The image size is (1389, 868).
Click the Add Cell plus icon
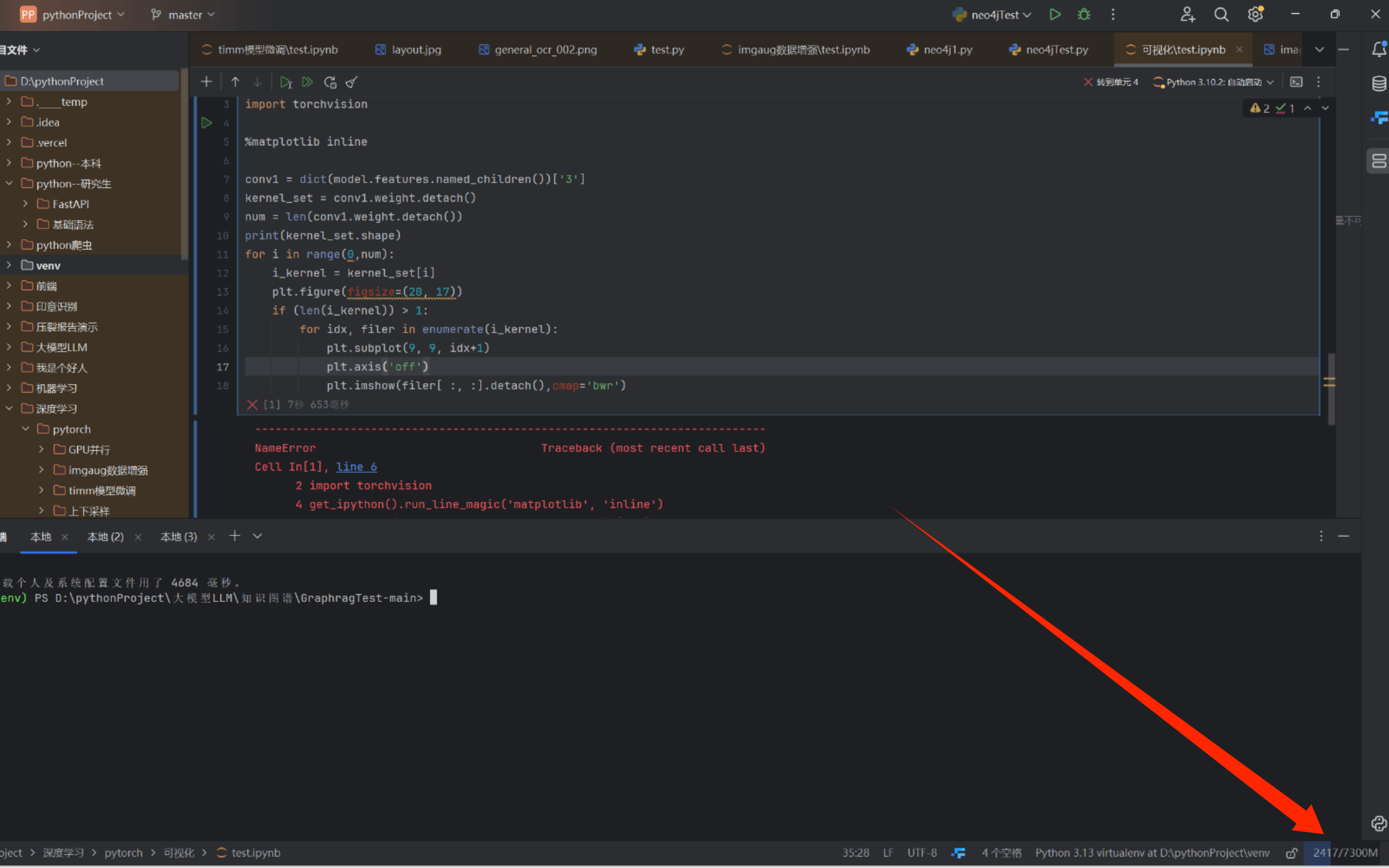(206, 82)
